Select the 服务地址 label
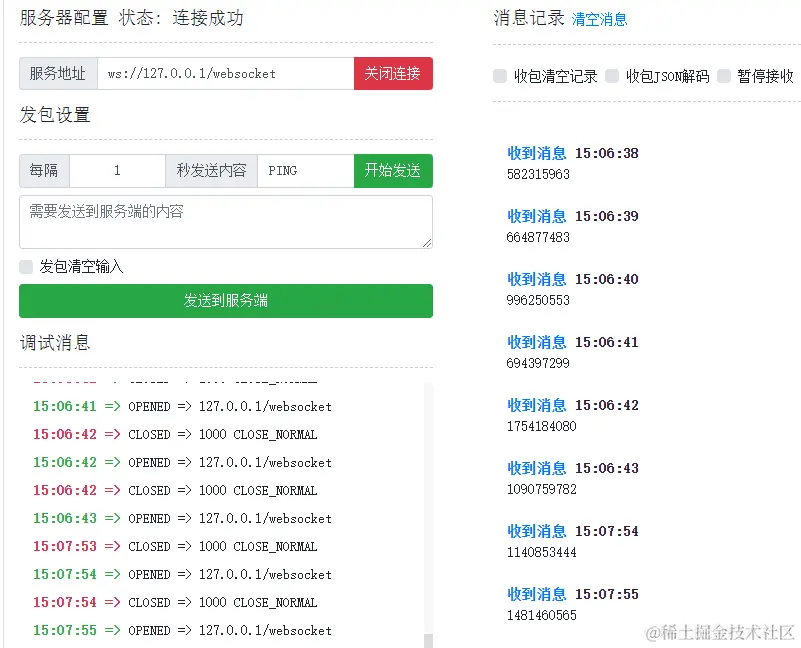 [58, 74]
